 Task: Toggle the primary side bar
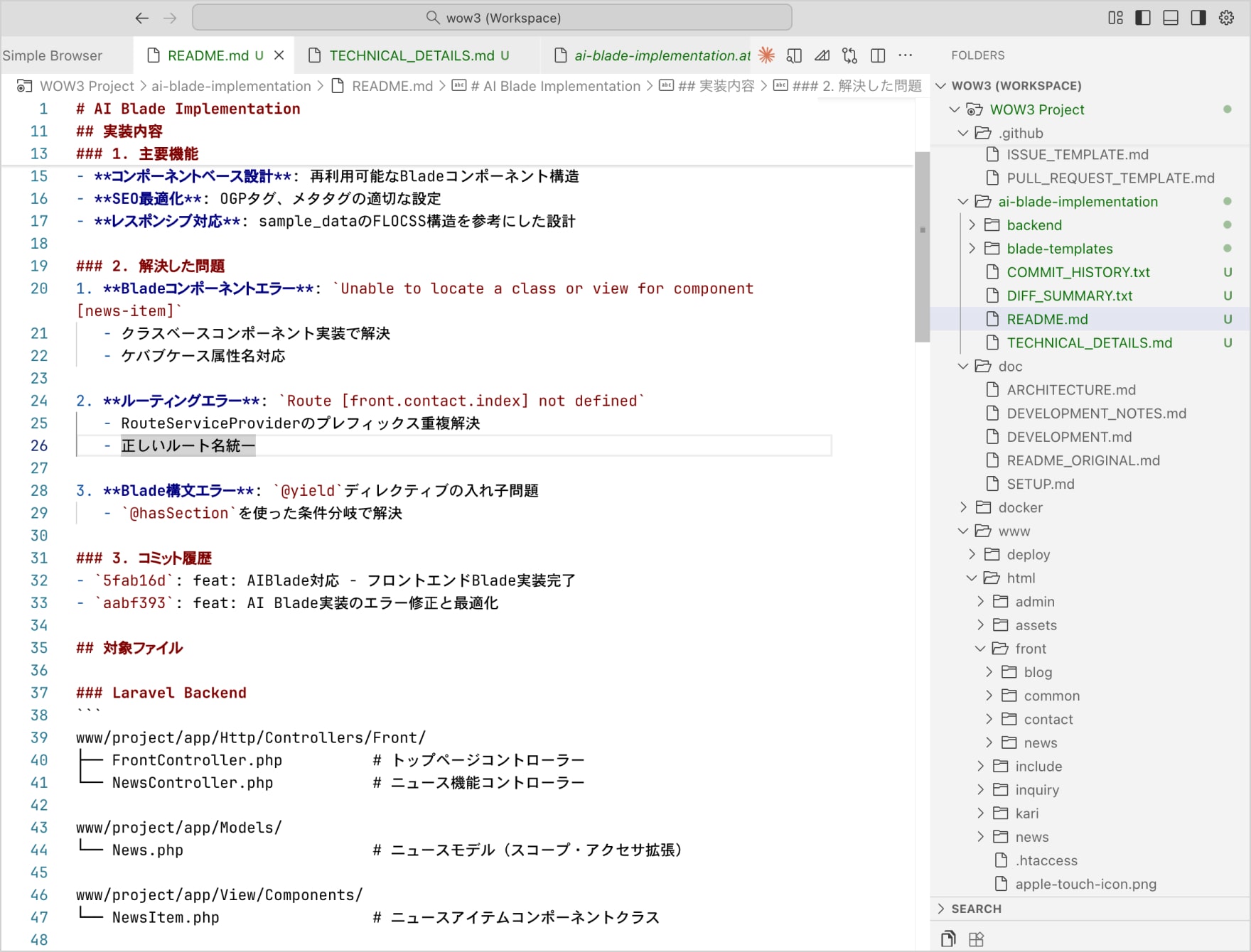pyautogui.click(x=1143, y=18)
